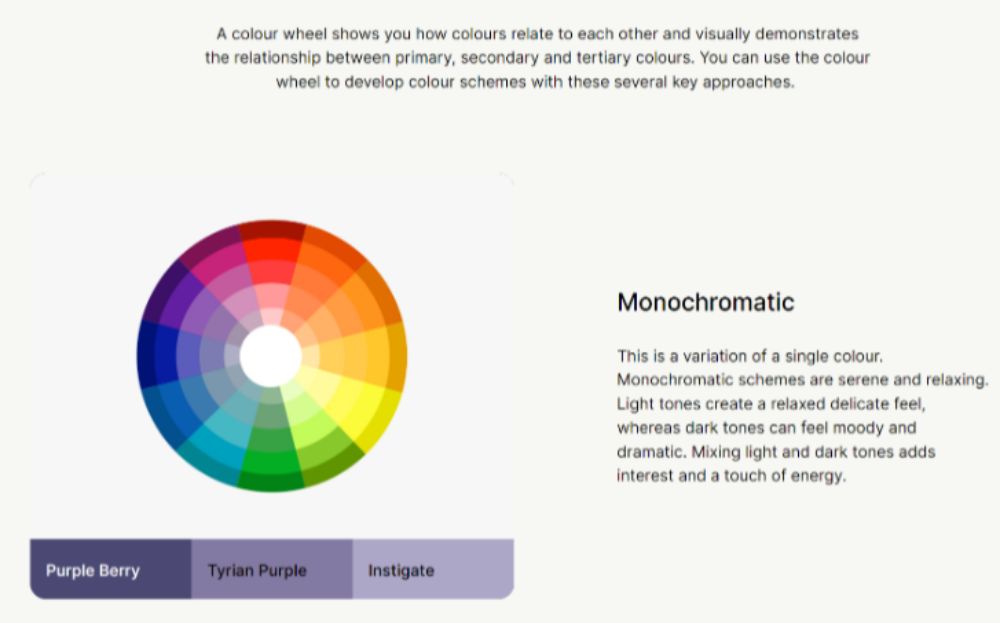
Task: Pick the royal blue outer segment below navy
Action: [x=162, y=418]
